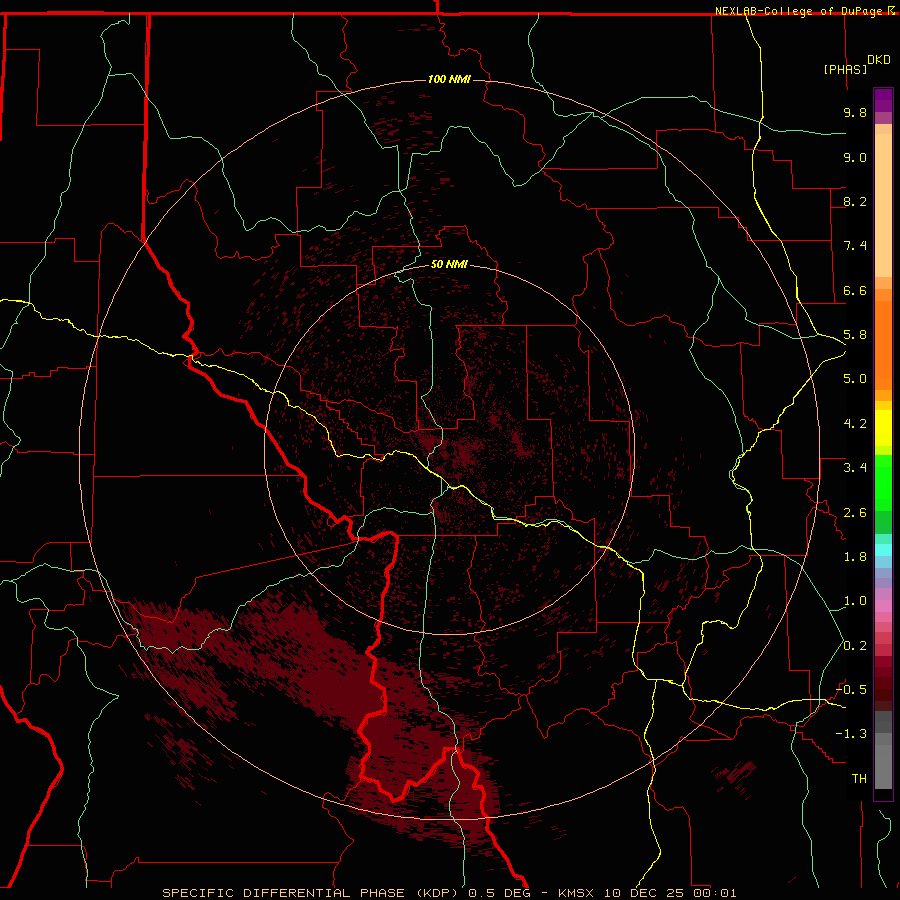Click the NEXLAB-College of DuPage credit text

800,11
